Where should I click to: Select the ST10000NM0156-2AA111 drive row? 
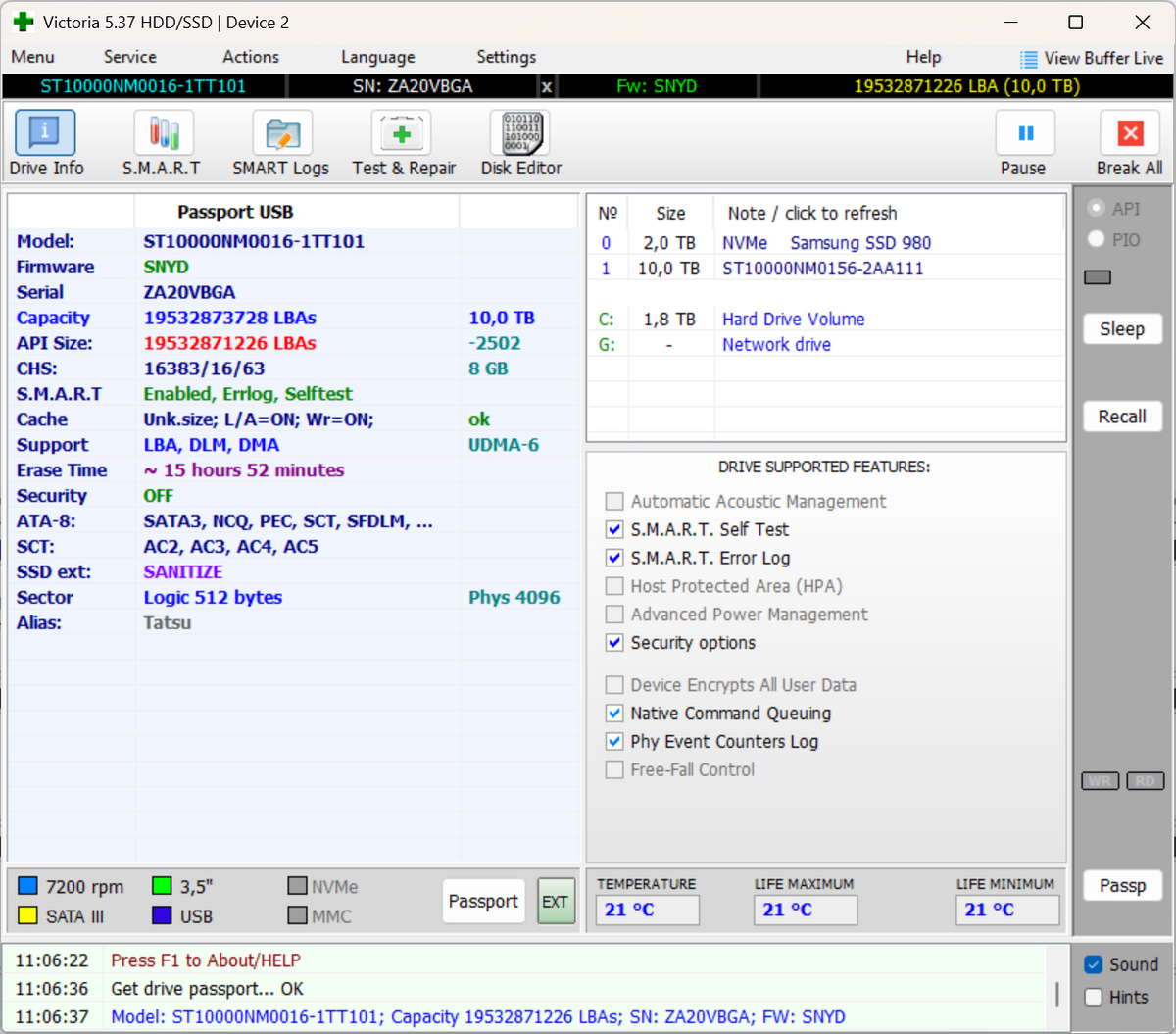(826, 269)
